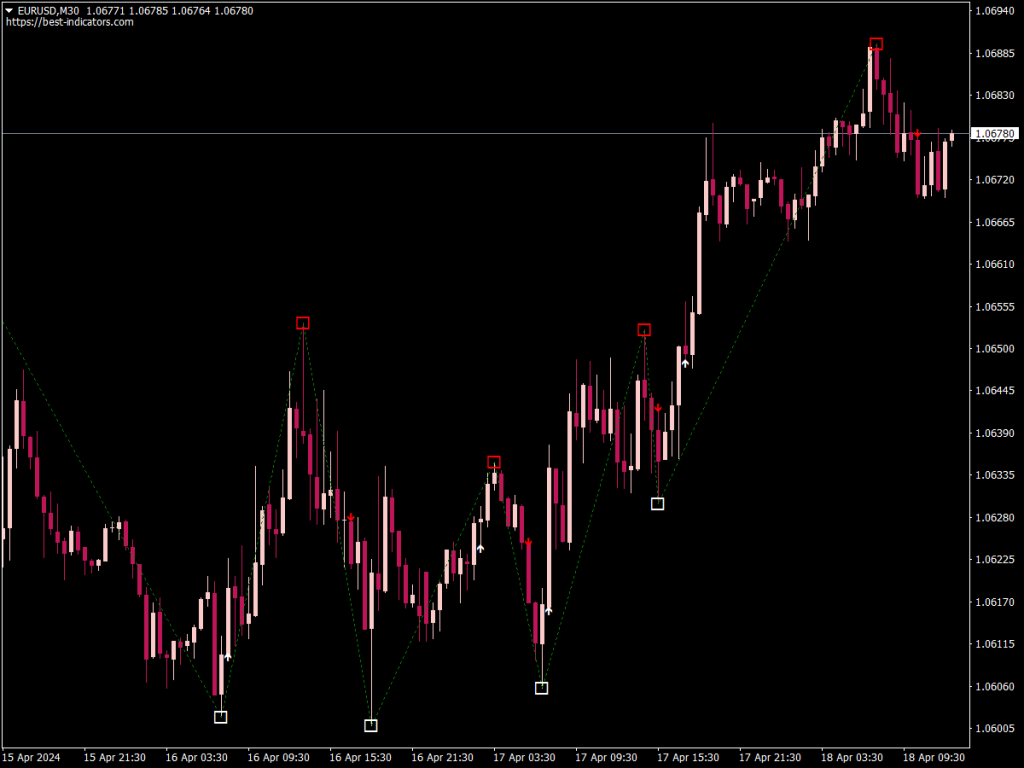Viewport: 1024px width, 768px height.
Task: Click the white buy arrow near 1.06480
Action: tap(685, 363)
